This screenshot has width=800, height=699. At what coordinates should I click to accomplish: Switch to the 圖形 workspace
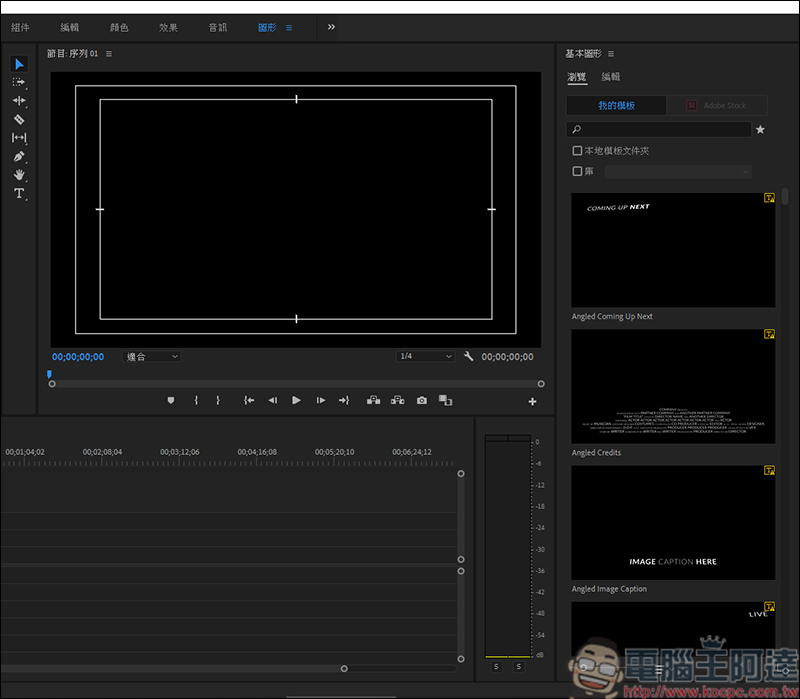(x=267, y=28)
